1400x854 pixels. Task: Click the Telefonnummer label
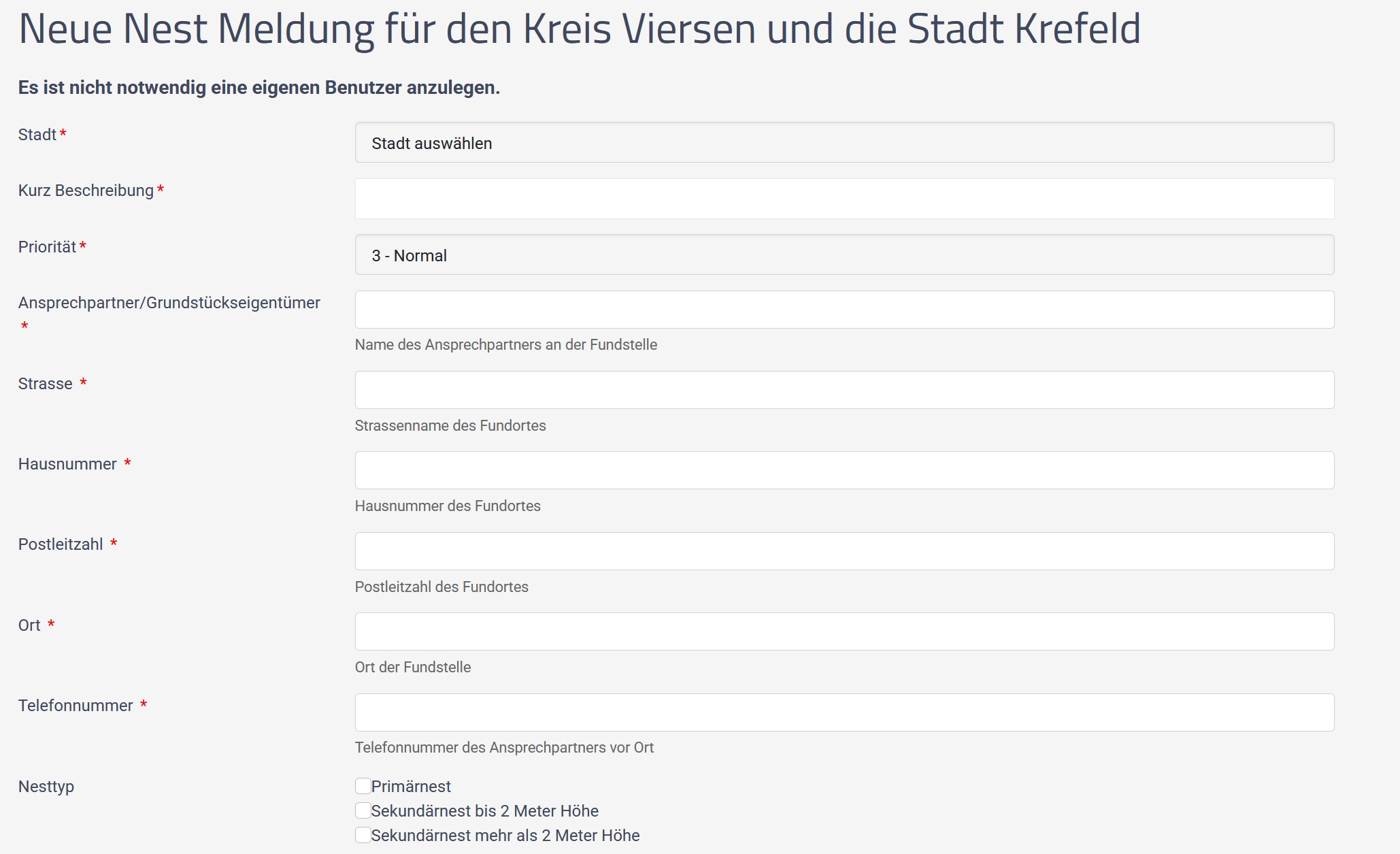click(x=76, y=706)
